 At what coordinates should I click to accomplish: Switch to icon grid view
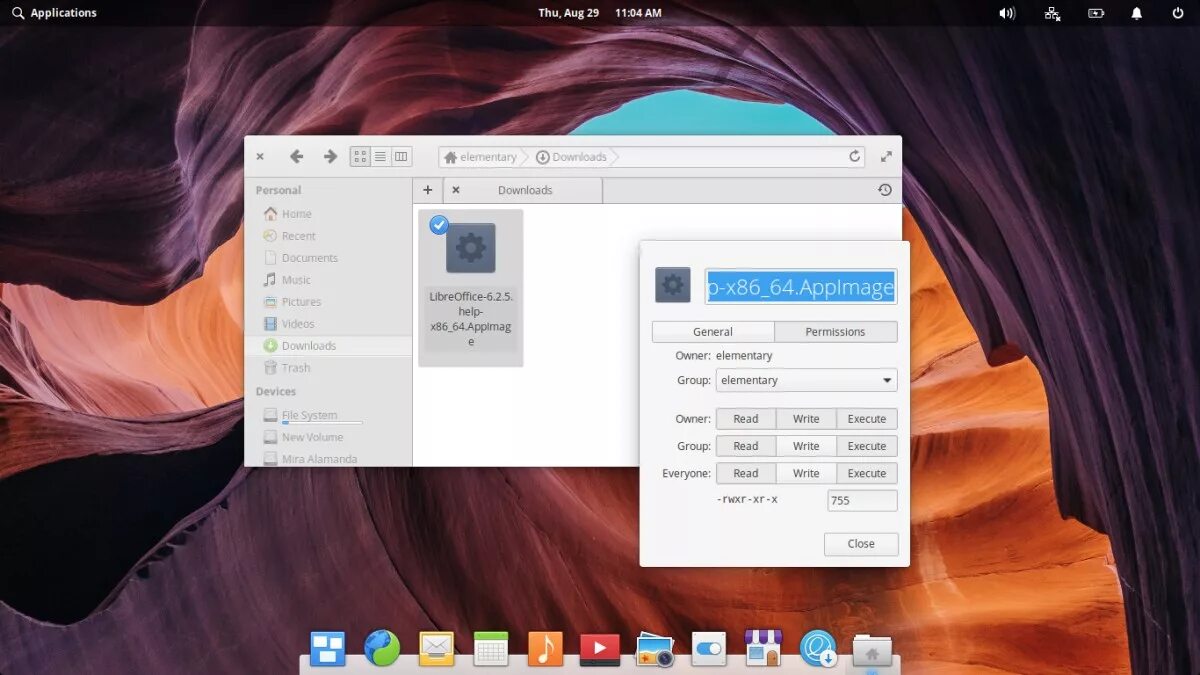(360, 157)
